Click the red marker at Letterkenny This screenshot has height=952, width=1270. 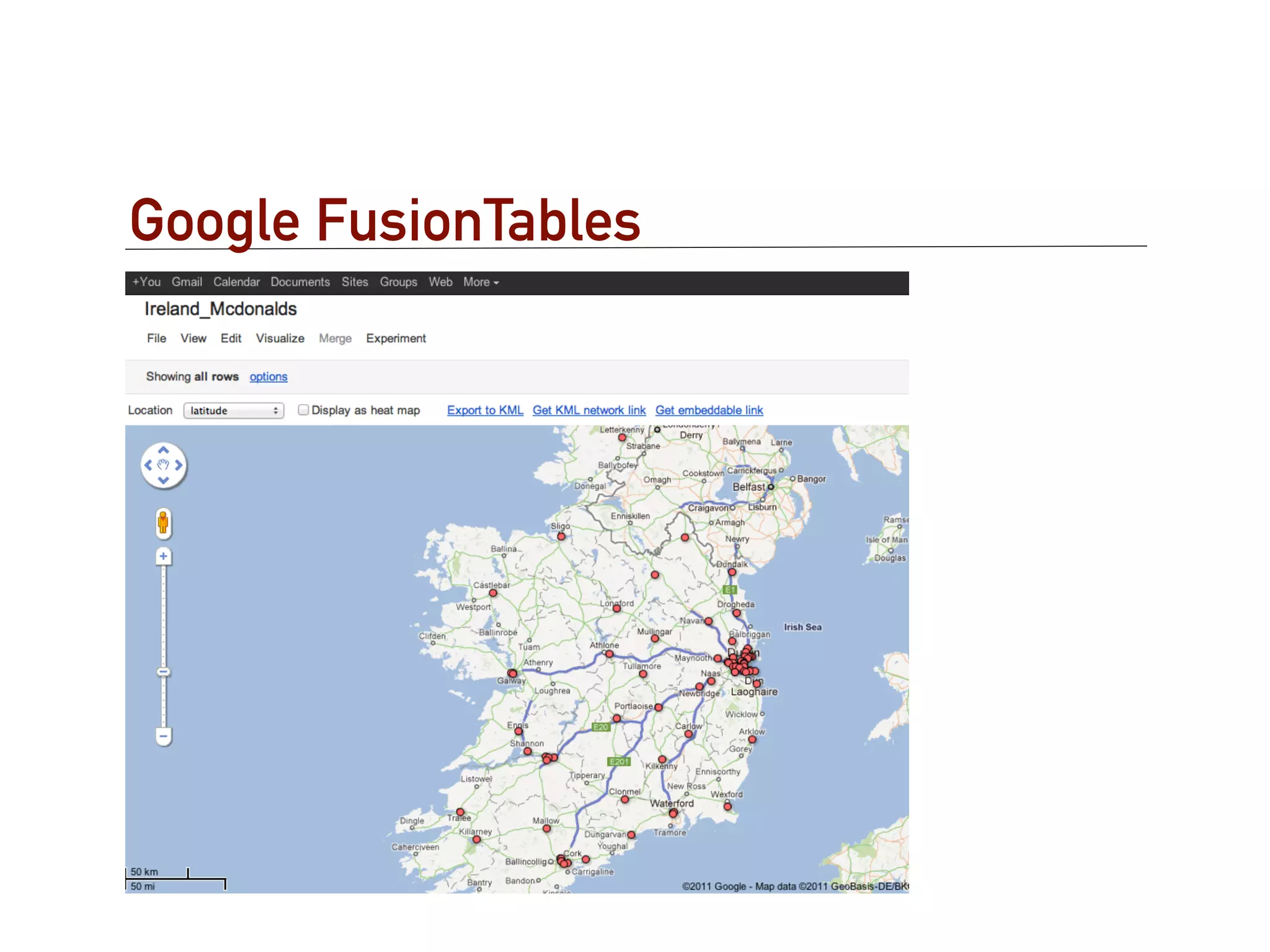pyautogui.click(x=622, y=438)
